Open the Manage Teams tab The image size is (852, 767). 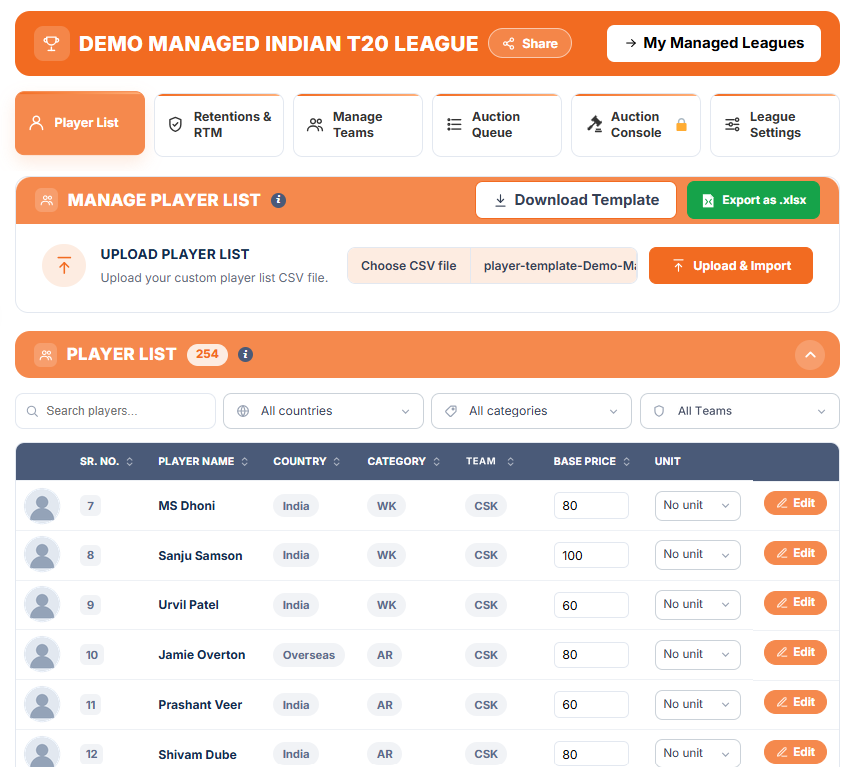(x=358, y=125)
